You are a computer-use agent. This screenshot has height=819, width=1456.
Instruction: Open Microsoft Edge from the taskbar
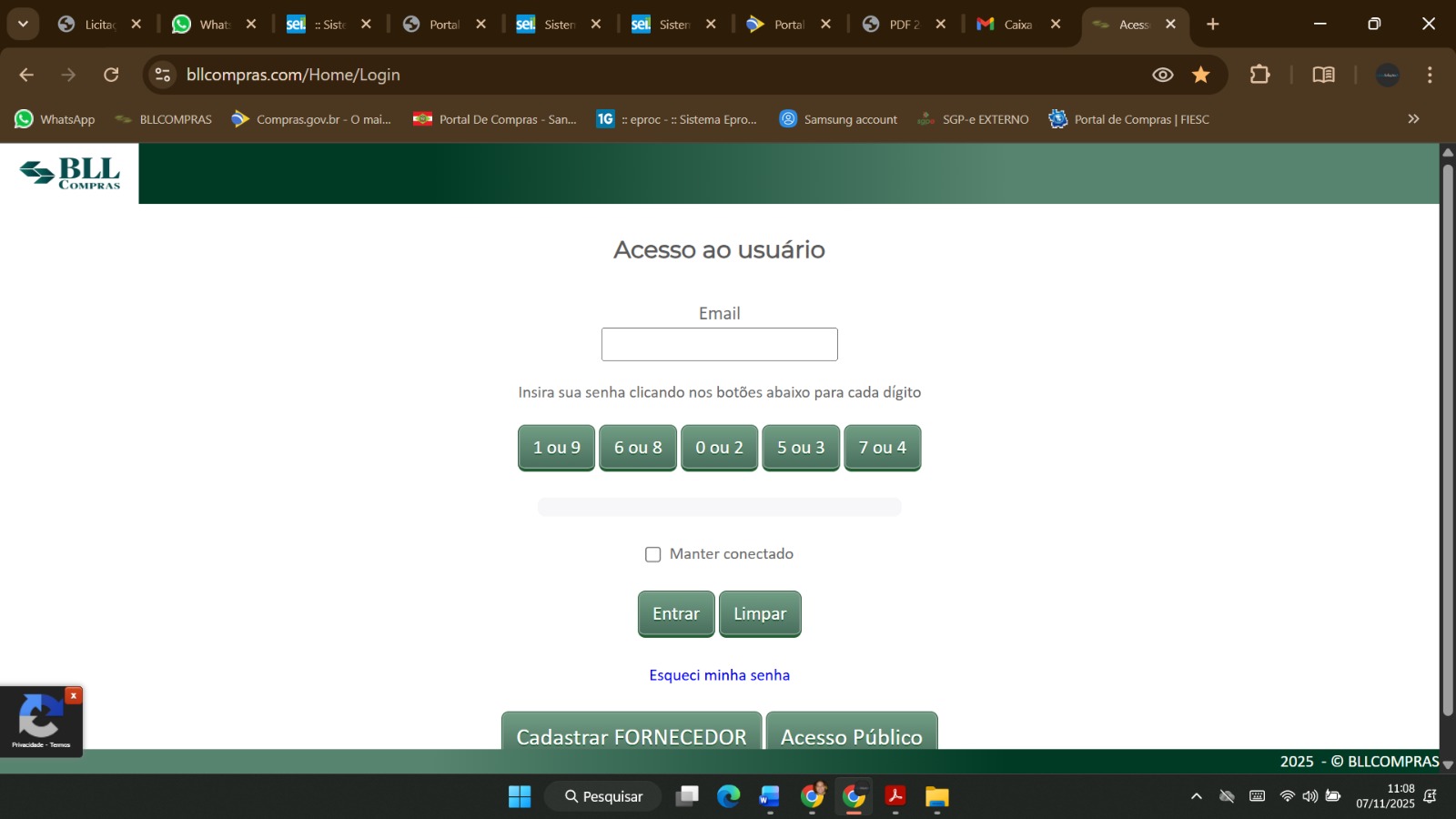(x=728, y=796)
